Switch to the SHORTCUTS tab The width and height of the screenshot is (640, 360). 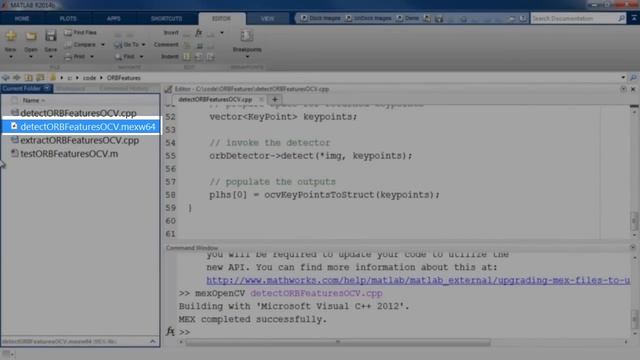coord(166,18)
